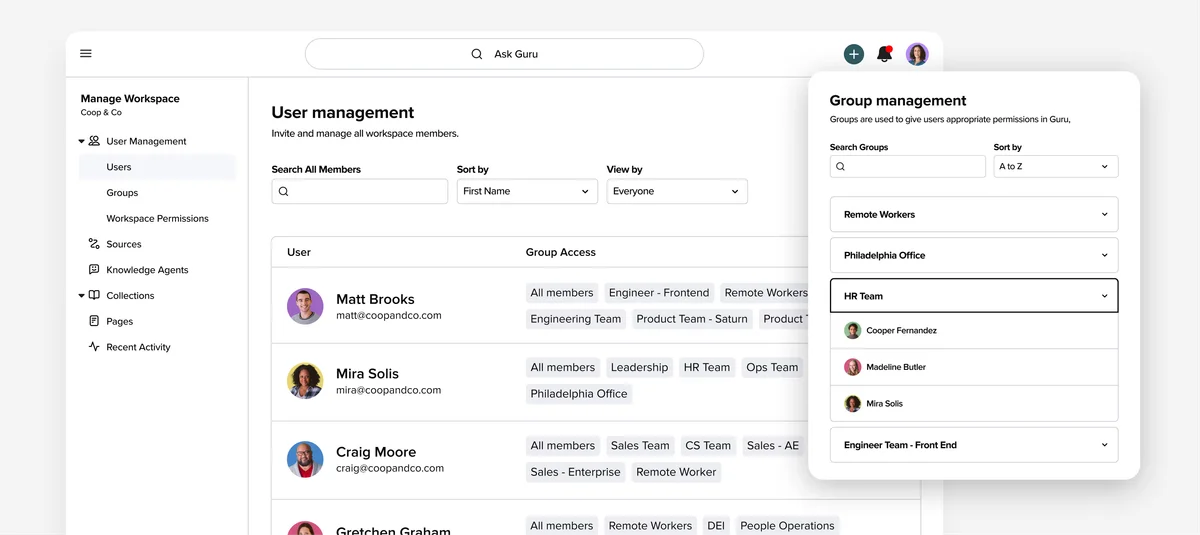
Task: Click the matt@coopandco.com email
Action: click(388, 316)
